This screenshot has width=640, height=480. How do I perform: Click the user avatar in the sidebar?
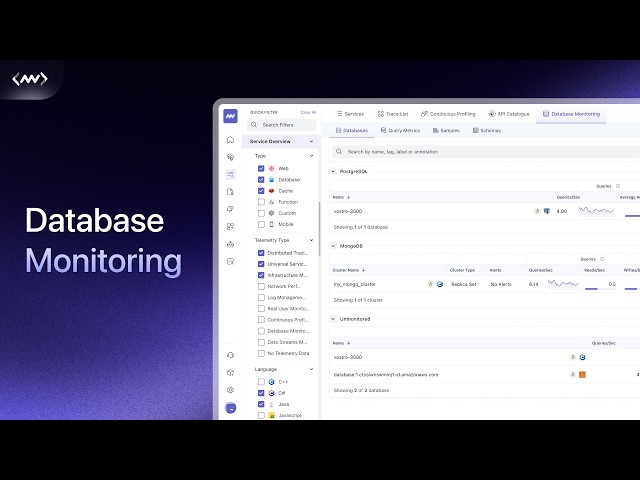pyautogui.click(x=231, y=407)
